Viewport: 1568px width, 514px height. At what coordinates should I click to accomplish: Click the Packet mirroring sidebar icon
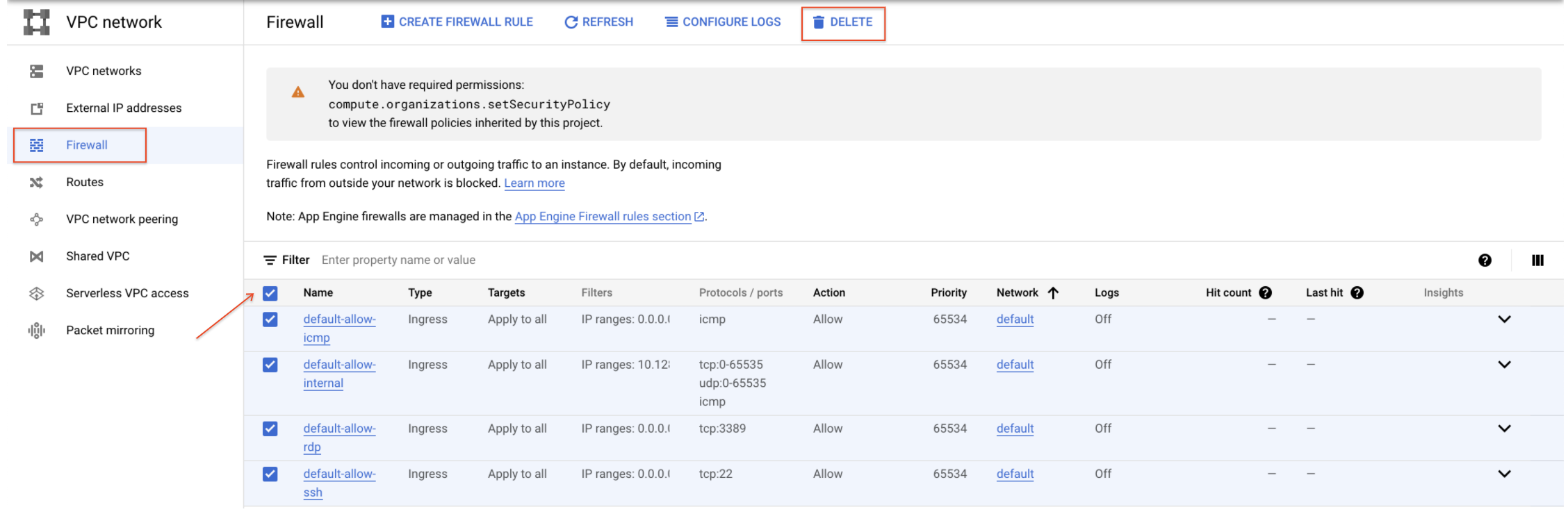point(37,330)
